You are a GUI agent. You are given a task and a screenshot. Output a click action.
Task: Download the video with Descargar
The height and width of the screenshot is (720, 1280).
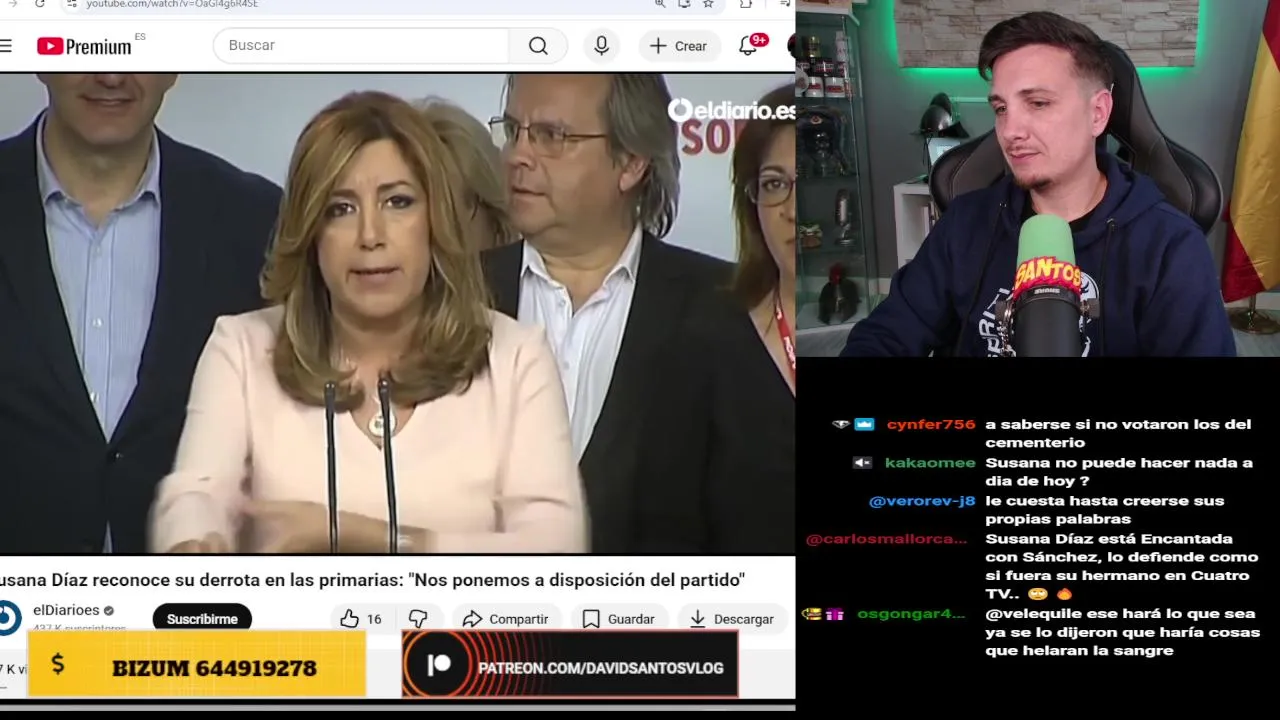(x=732, y=619)
